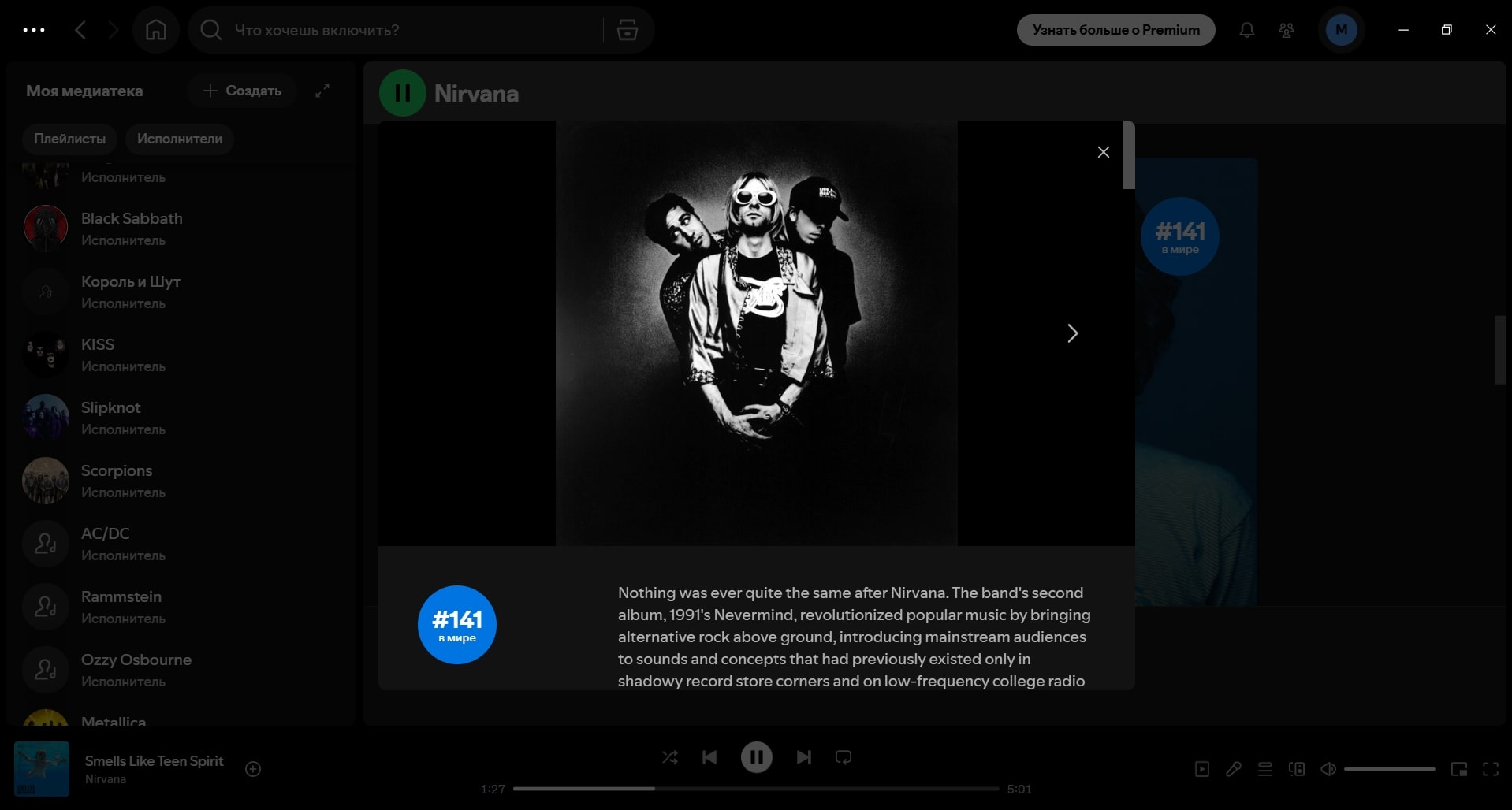Click the search magnifier icon
This screenshot has height=810, width=1512.
[x=210, y=30]
